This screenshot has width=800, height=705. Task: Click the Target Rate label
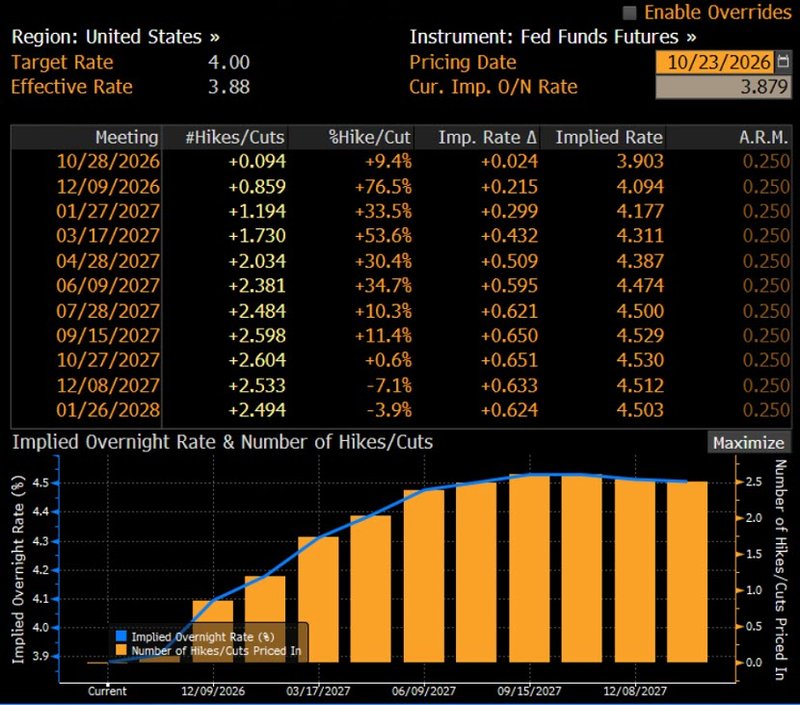62,62
